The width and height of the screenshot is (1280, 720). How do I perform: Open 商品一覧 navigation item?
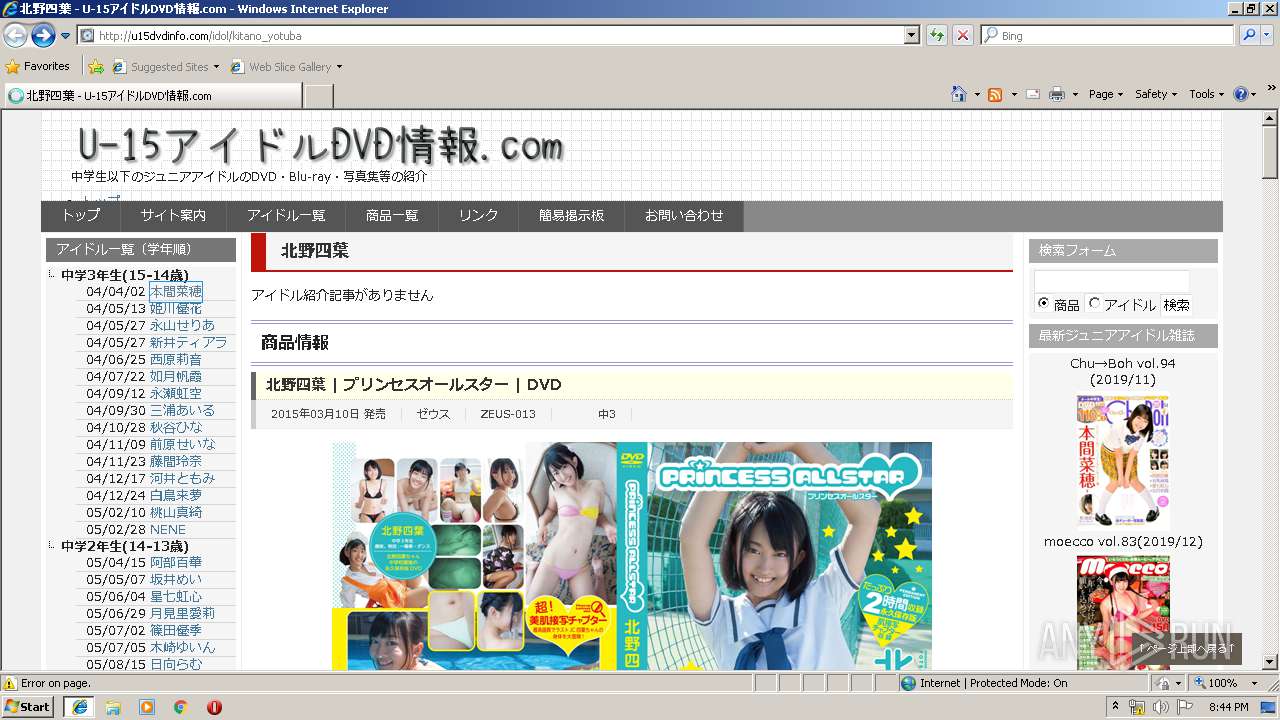(392, 216)
